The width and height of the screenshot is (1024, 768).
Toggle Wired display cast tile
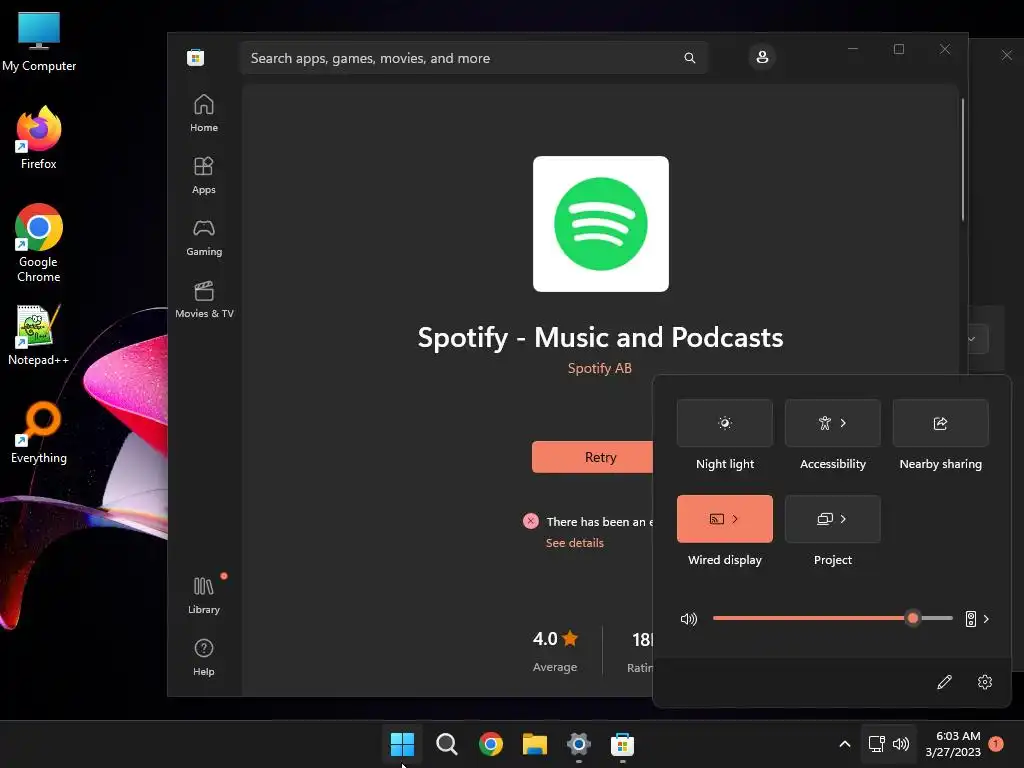pos(725,519)
